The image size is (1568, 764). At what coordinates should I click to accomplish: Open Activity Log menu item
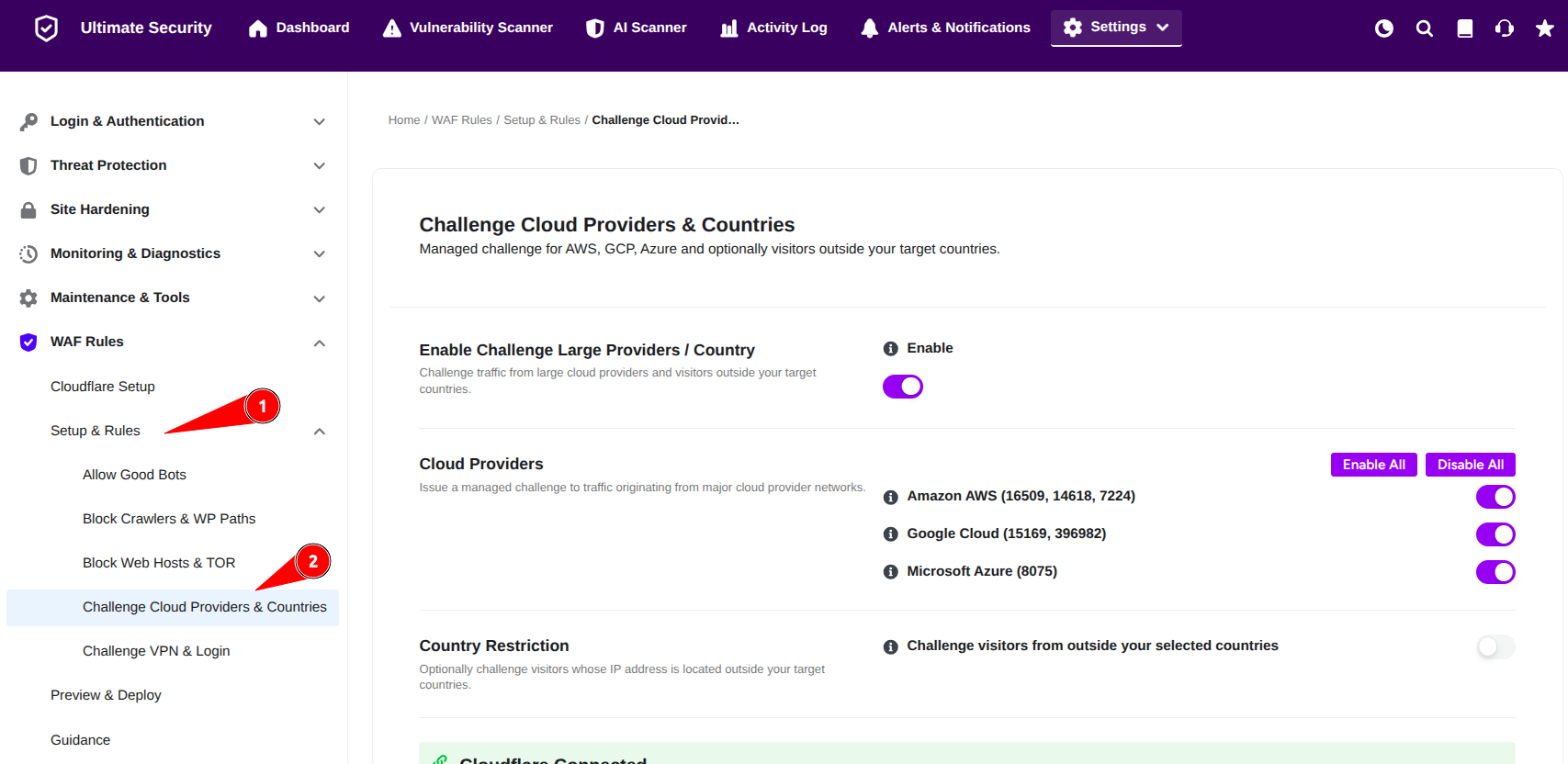774,28
